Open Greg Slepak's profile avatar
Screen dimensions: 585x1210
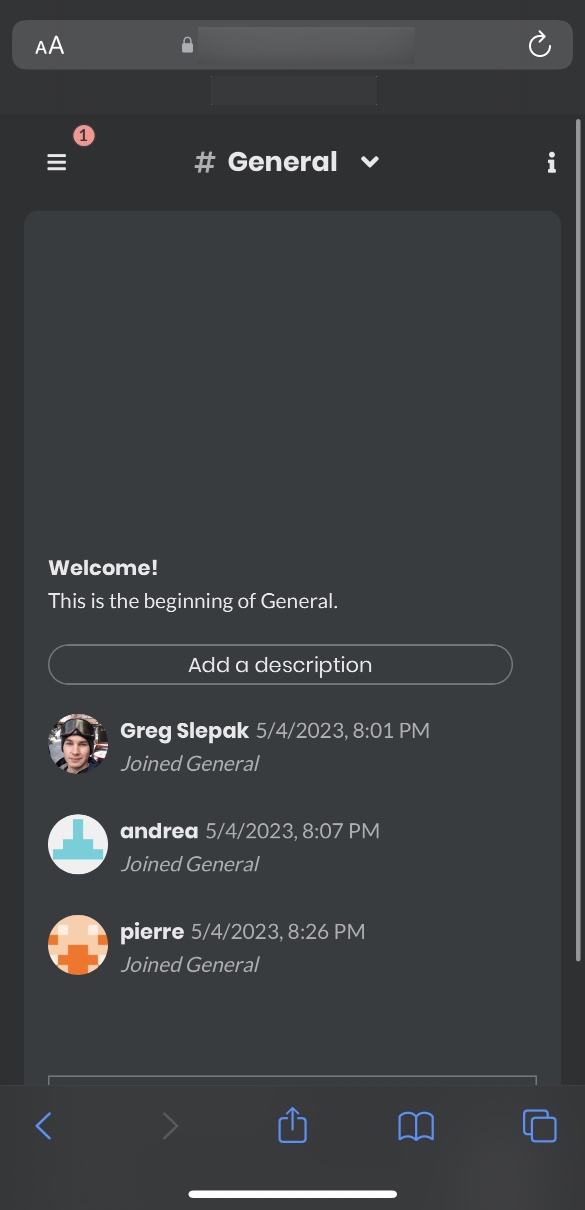tap(78, 744)
